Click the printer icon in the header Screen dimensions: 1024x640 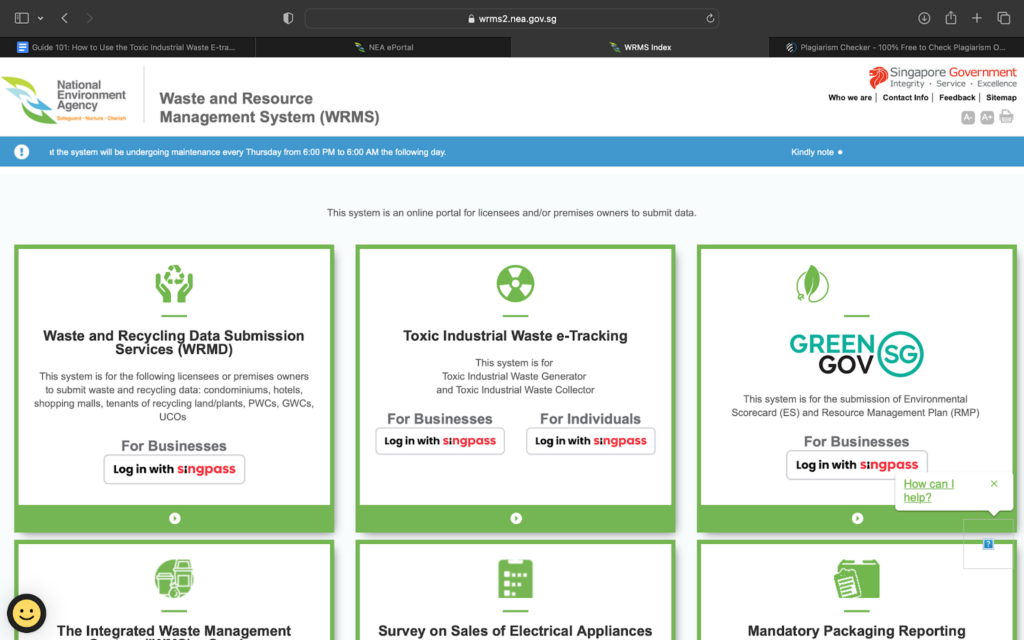coord(1006,117)
